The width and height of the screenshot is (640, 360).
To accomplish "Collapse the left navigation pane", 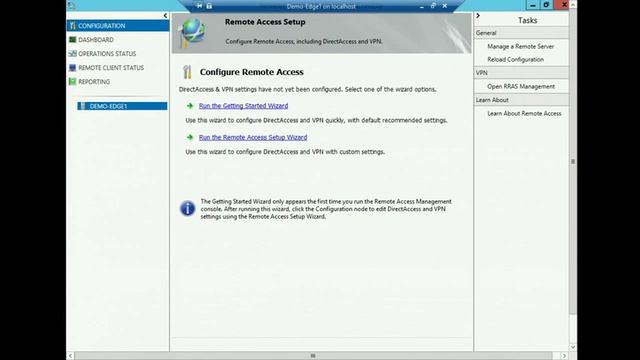I will pyautogui.click(x=165, y=16).
